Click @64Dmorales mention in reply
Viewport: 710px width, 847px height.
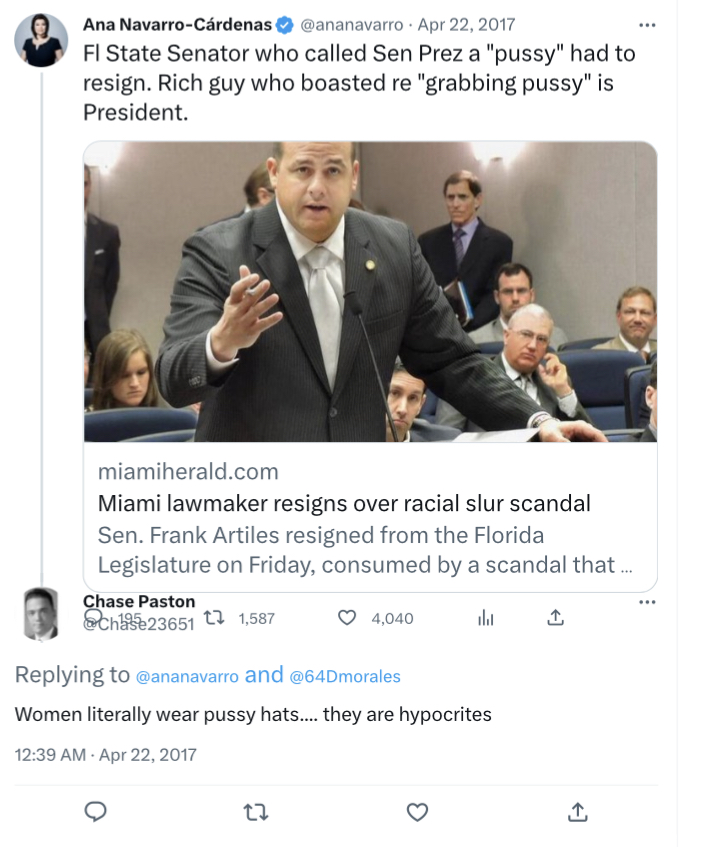(x=345, y=677)
